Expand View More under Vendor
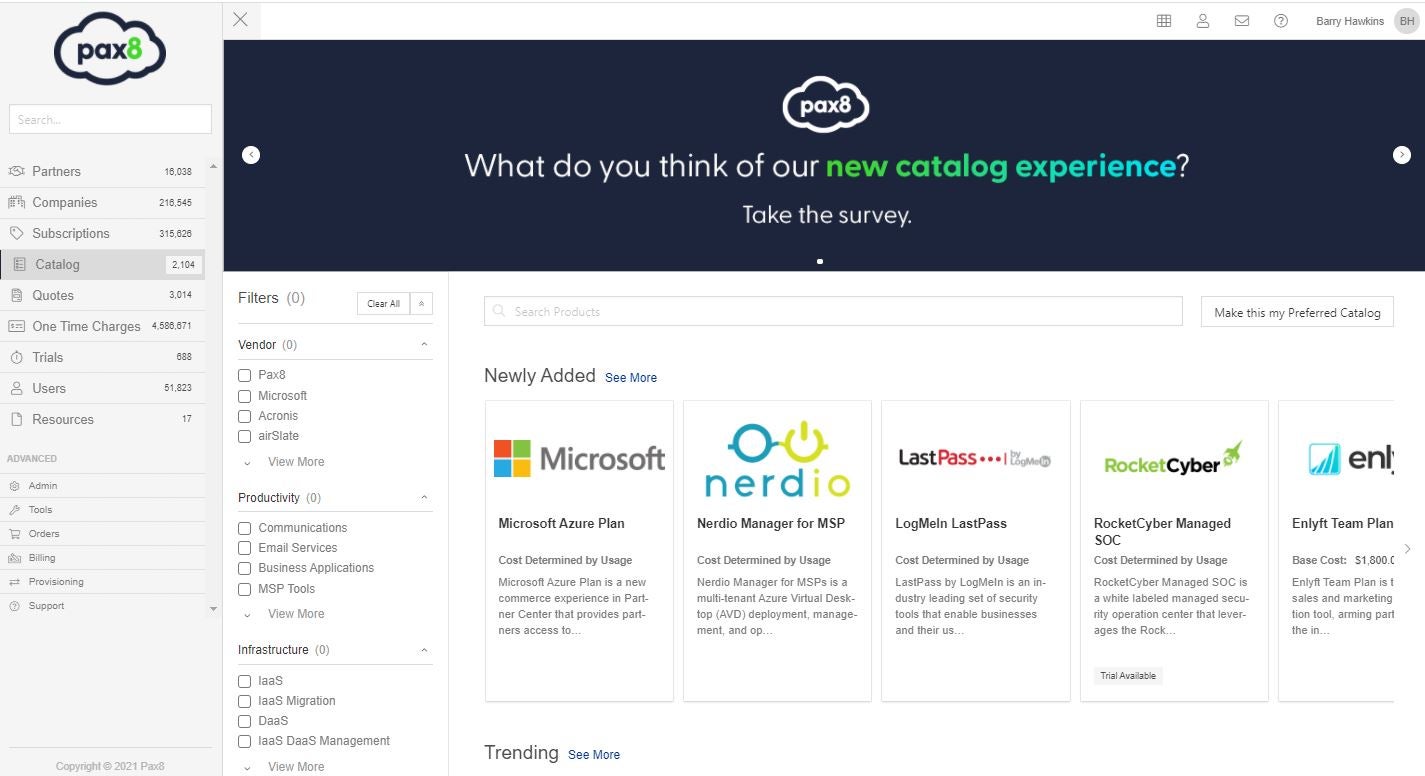 tap(296, 462)
